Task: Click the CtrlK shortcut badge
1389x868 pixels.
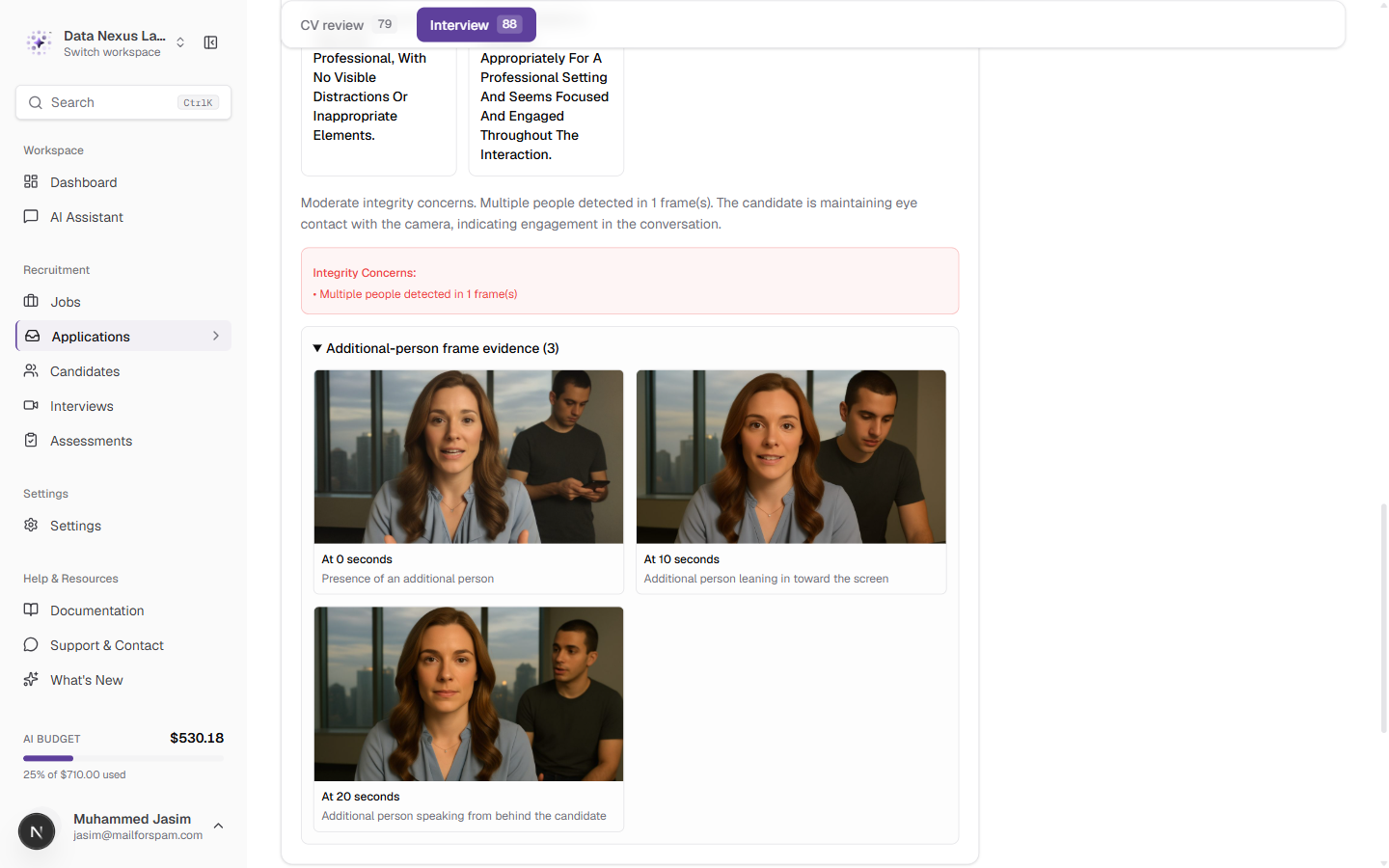Action: [198, 102]
